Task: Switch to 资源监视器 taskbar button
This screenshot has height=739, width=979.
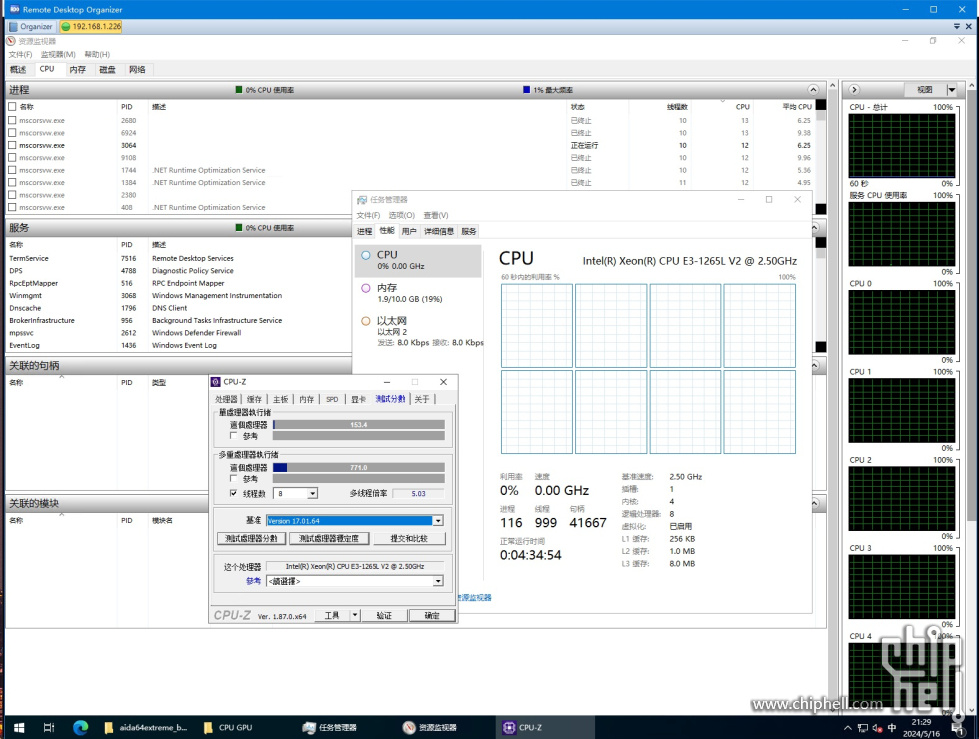Action: click(430, 728)
